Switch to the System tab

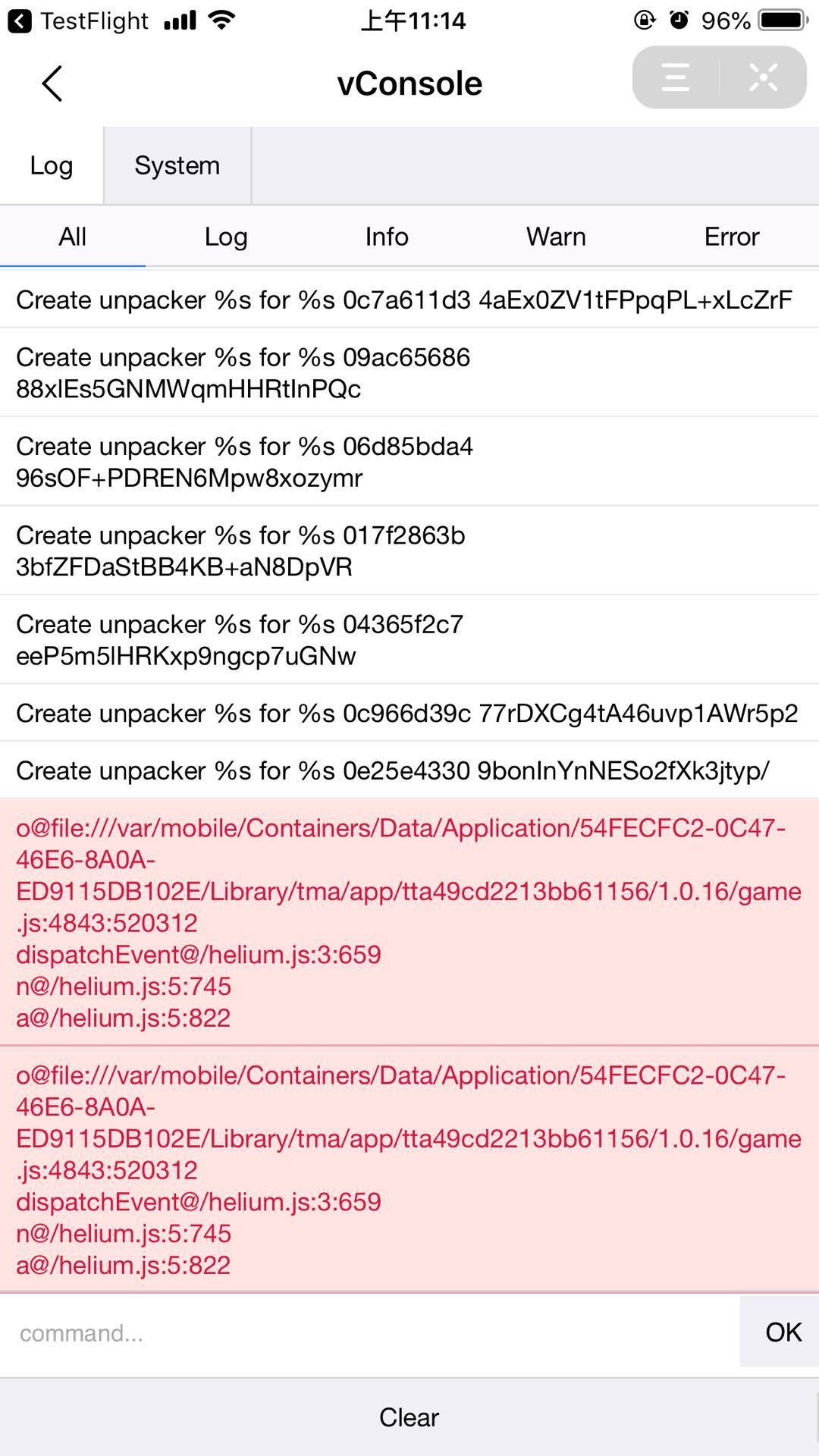click(x=177, y=165)
